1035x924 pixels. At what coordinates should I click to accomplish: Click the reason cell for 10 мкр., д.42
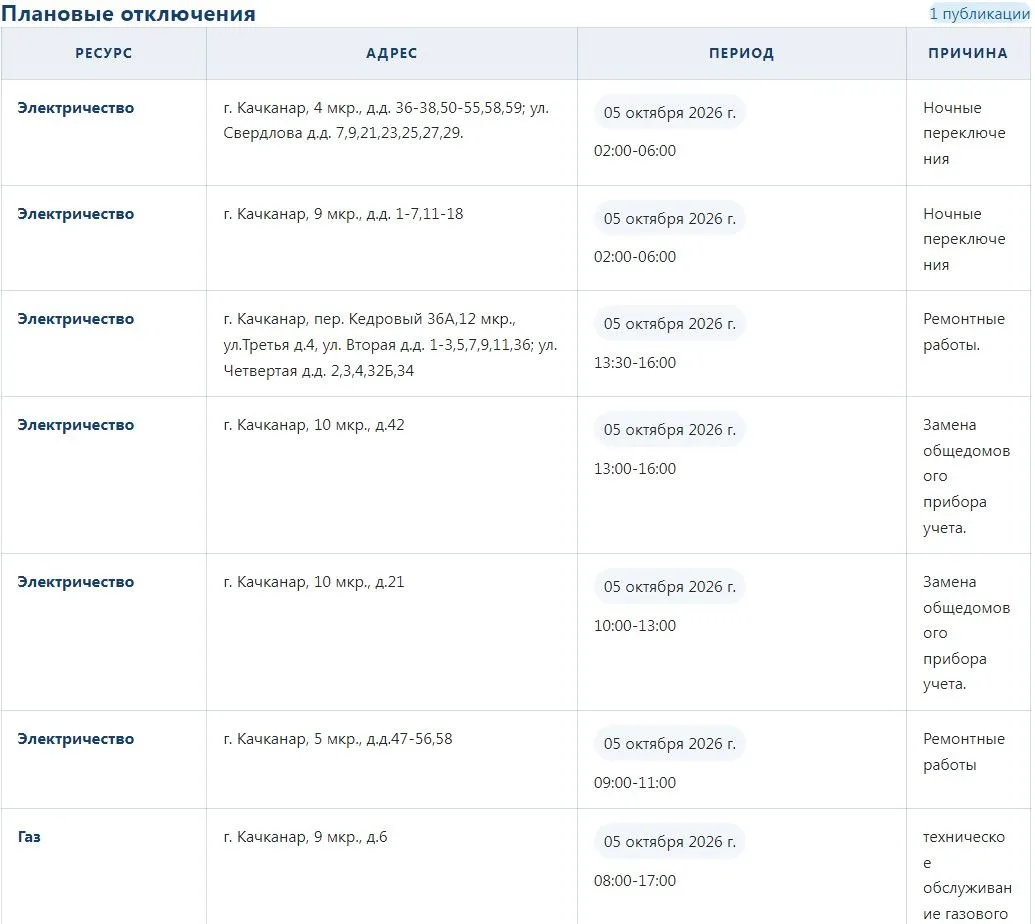pos(966,476)
